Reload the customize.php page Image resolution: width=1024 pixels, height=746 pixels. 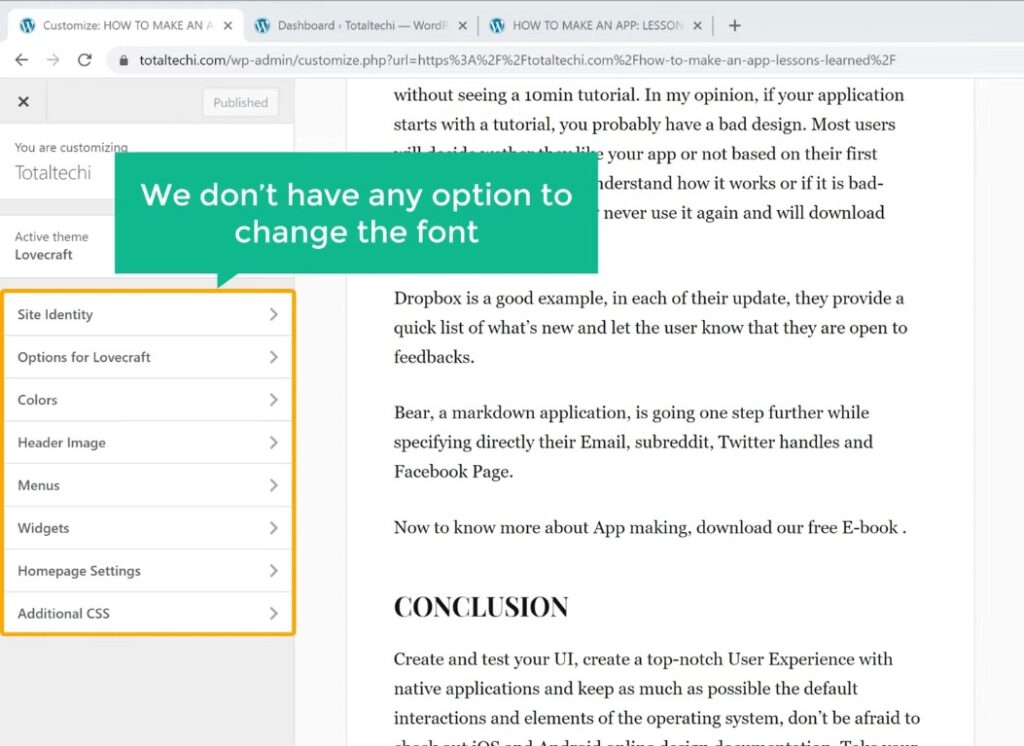click(x=84, y=59)
